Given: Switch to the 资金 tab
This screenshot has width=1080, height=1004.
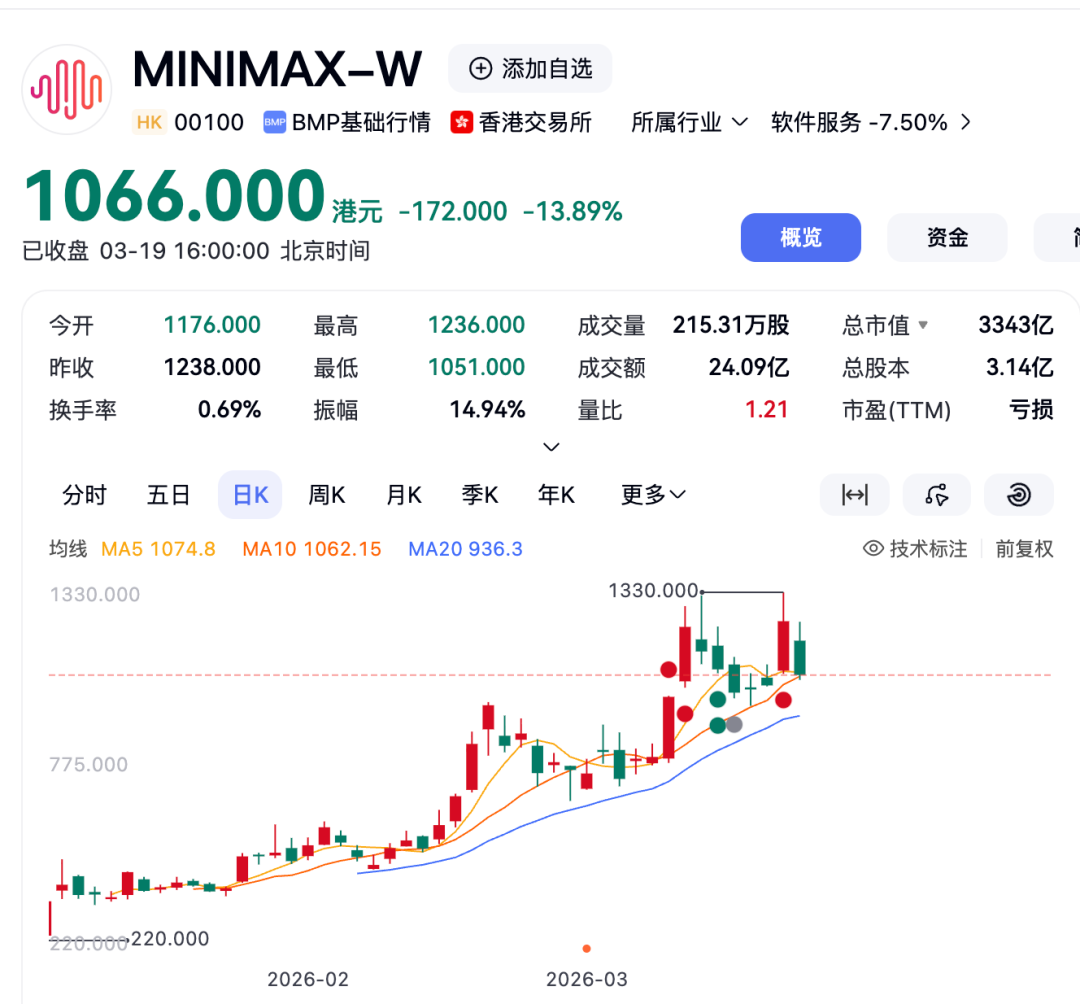Looking at the screenshot, I should (x=946, y=237).
